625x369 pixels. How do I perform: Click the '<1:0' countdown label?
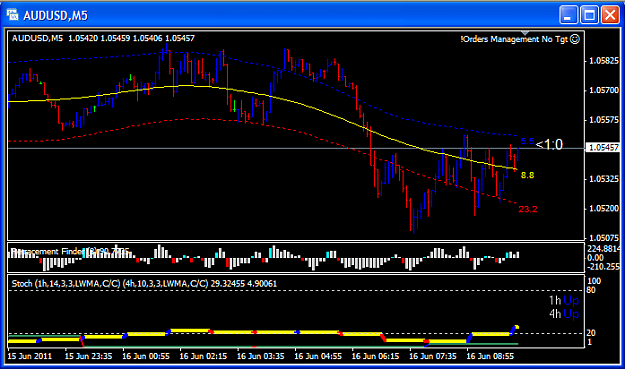[x=549, y=144]
